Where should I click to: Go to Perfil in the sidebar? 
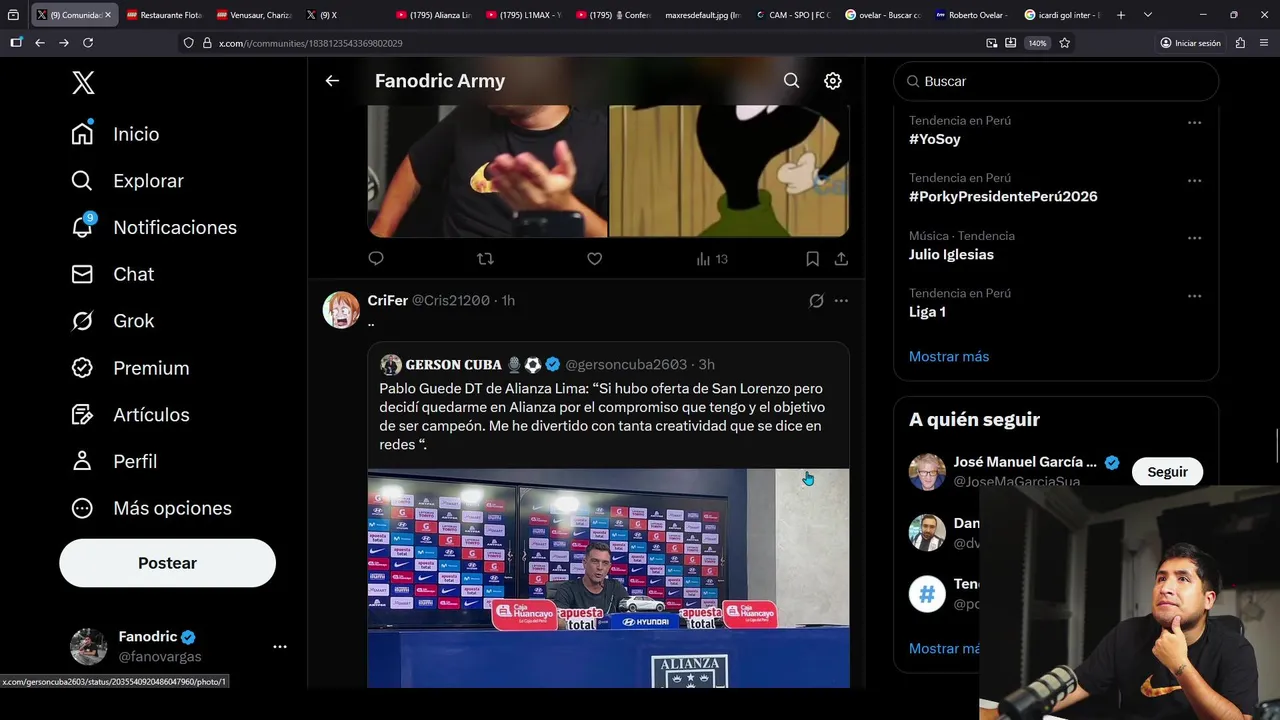coord(114,461)
